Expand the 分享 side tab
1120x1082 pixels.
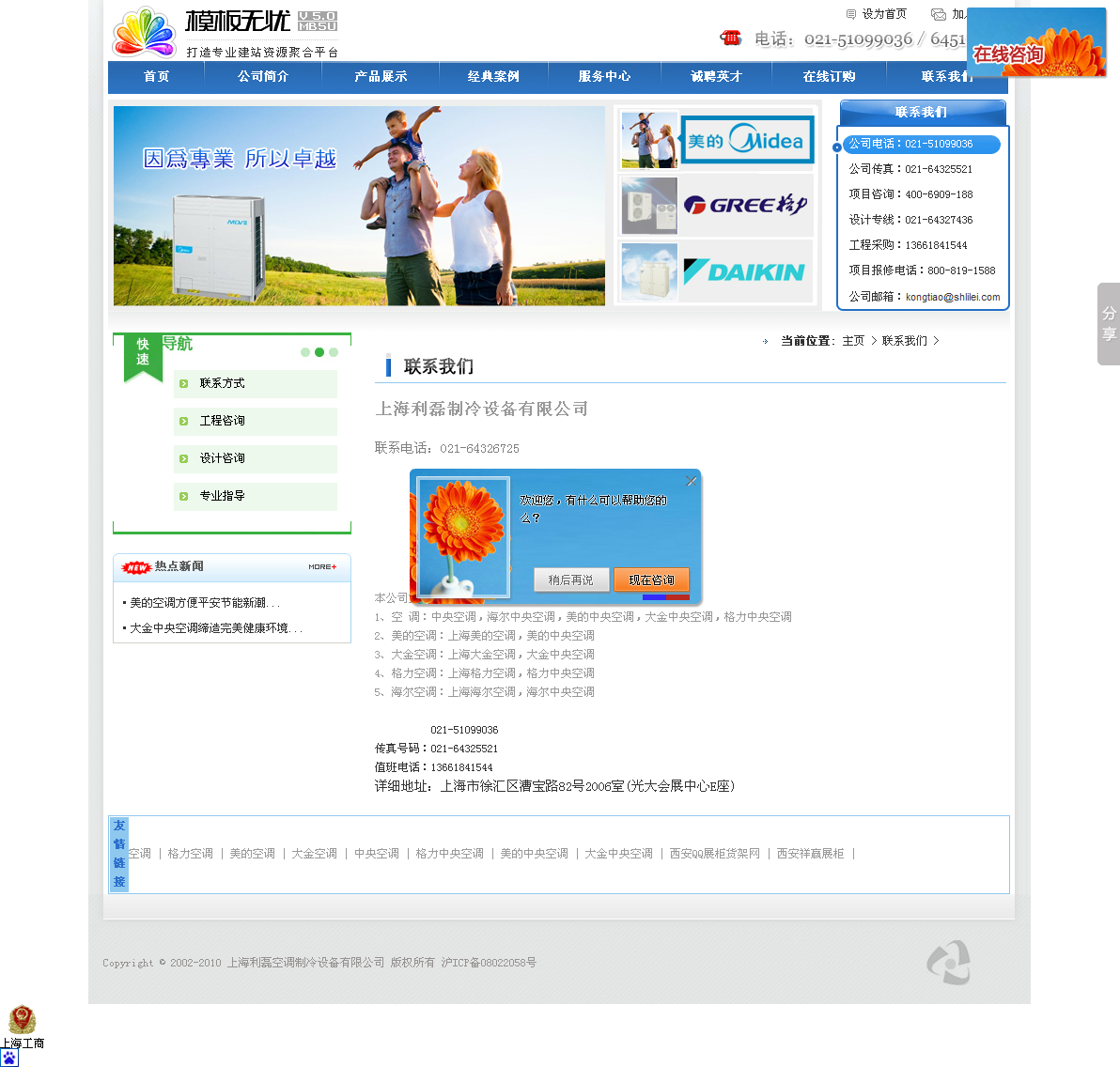[x=1109, y=324]
